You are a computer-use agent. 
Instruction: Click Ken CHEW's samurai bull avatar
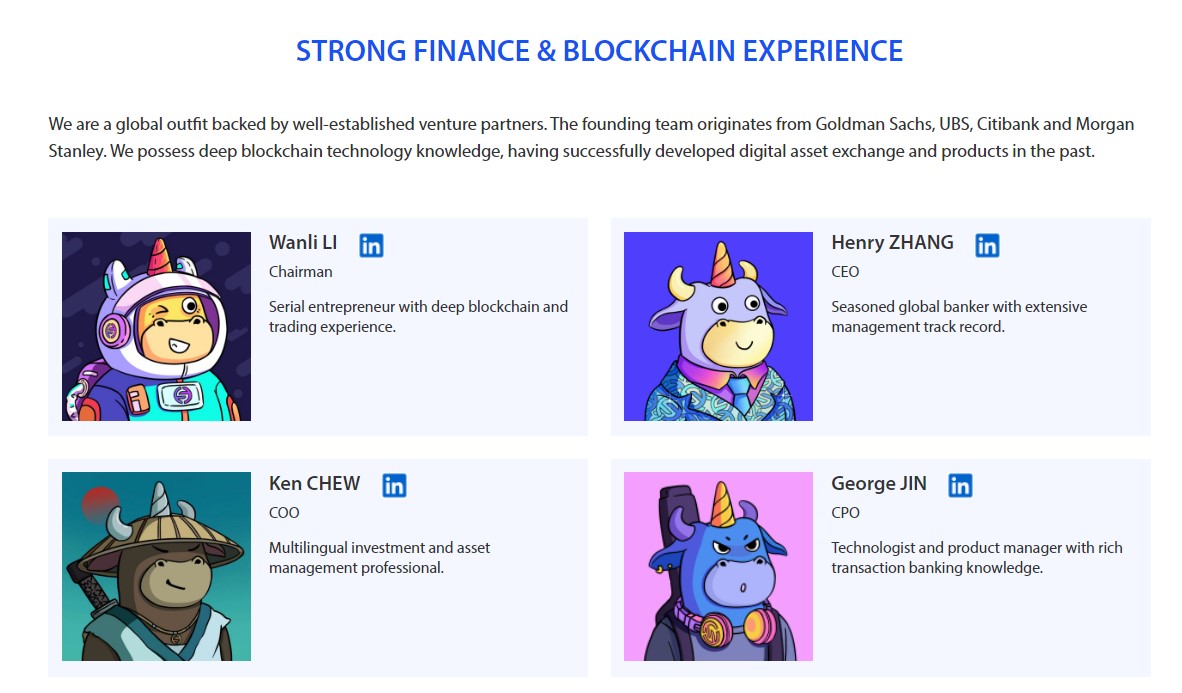point(156,566)
